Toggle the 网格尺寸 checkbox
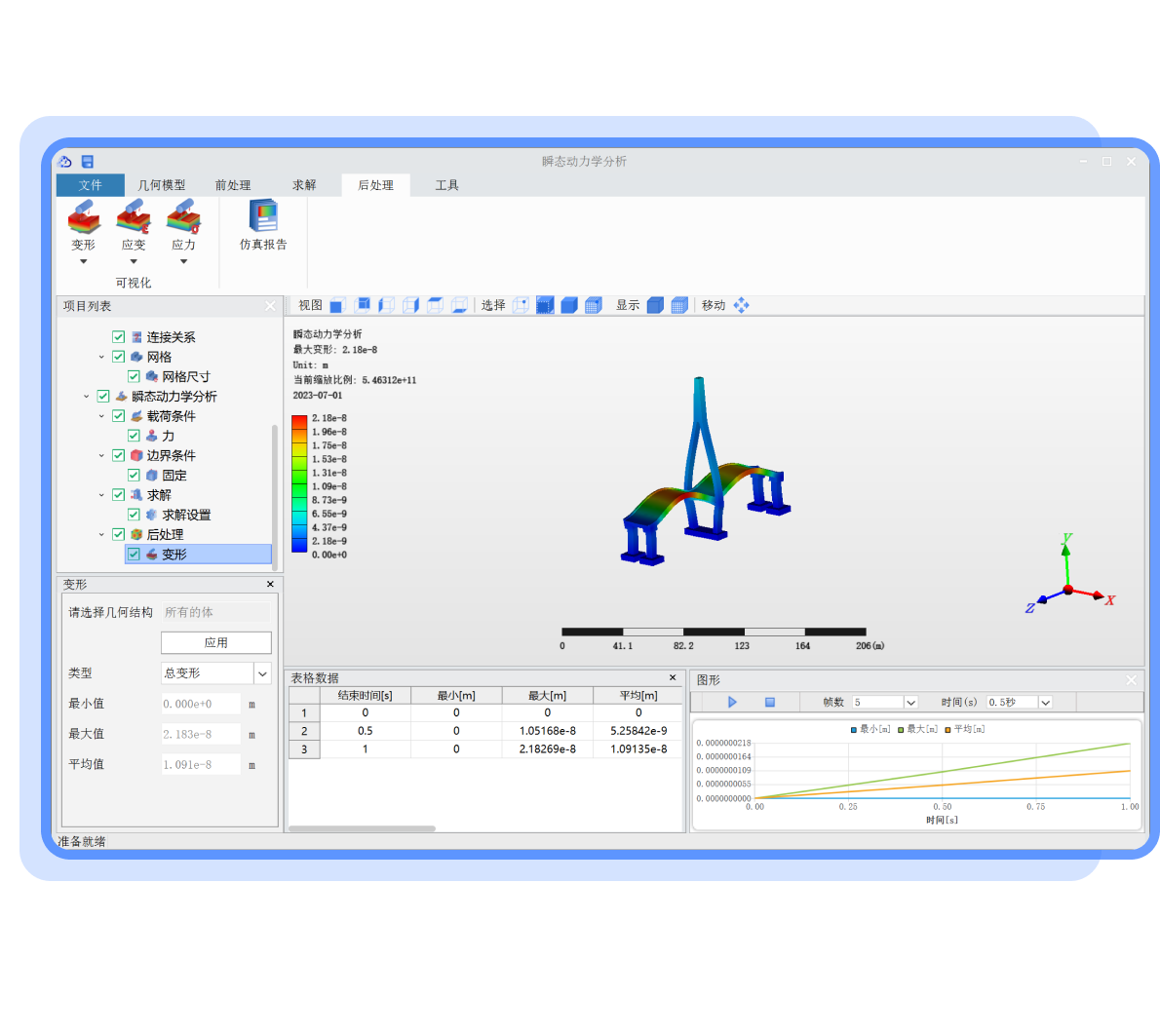The height and width of the screenshot is (1036, 1160). [134, 376]
